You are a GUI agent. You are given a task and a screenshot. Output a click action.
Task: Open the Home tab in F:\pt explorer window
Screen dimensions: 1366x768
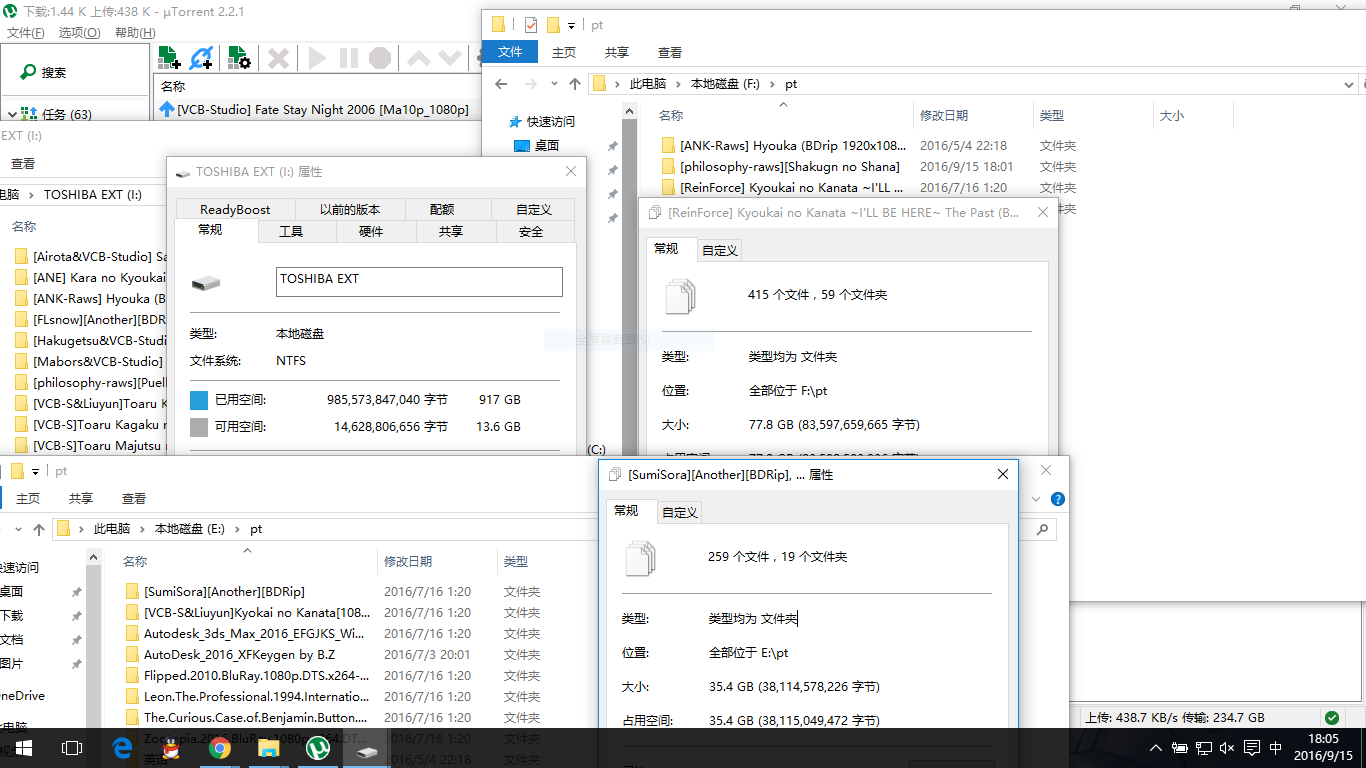[x=564, y=52]
